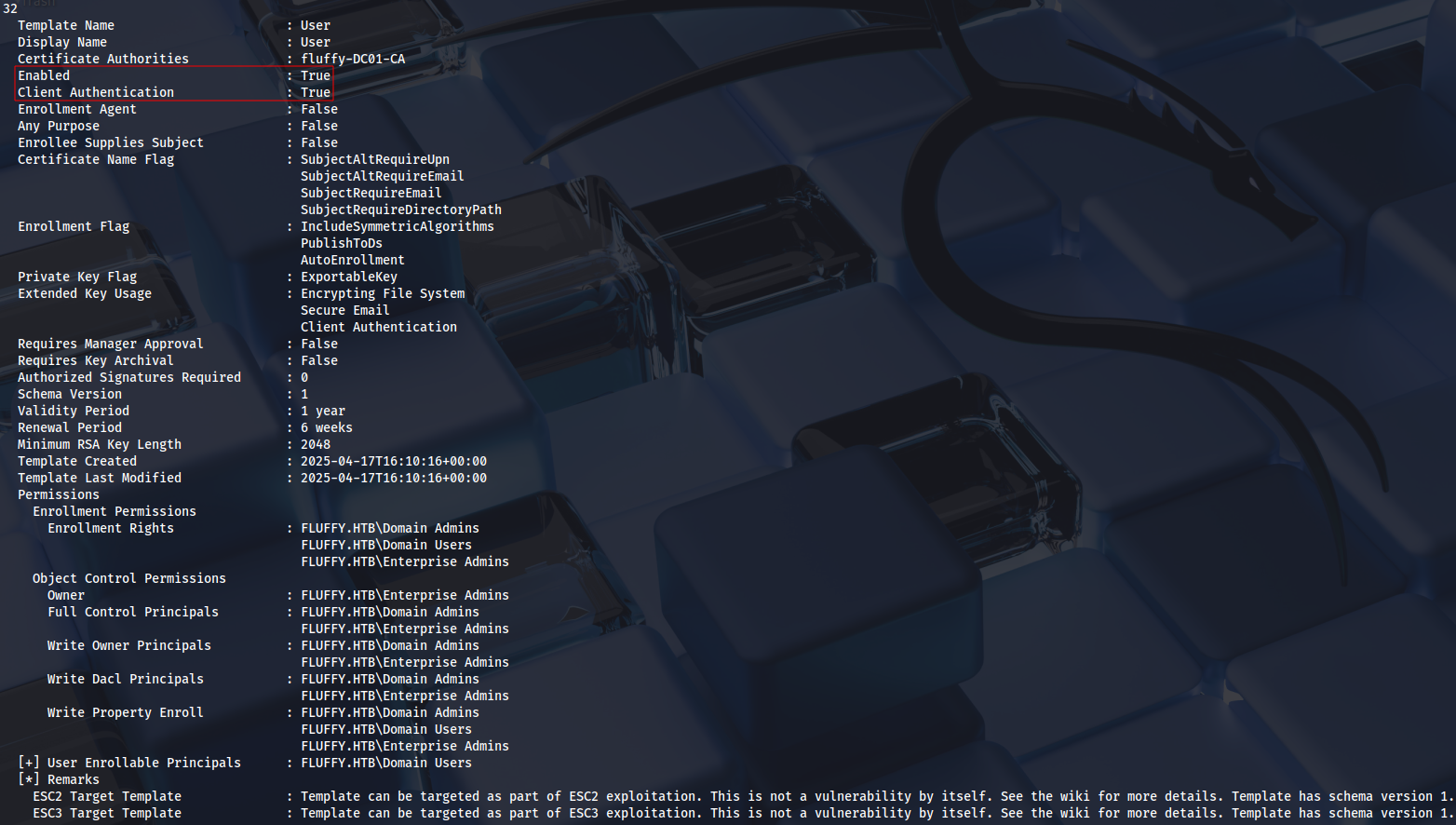Screen dimensions: 1456x825
Task: Click the ExportableKey private key flag
Action: pyautogui.click(x=348, y=277)
